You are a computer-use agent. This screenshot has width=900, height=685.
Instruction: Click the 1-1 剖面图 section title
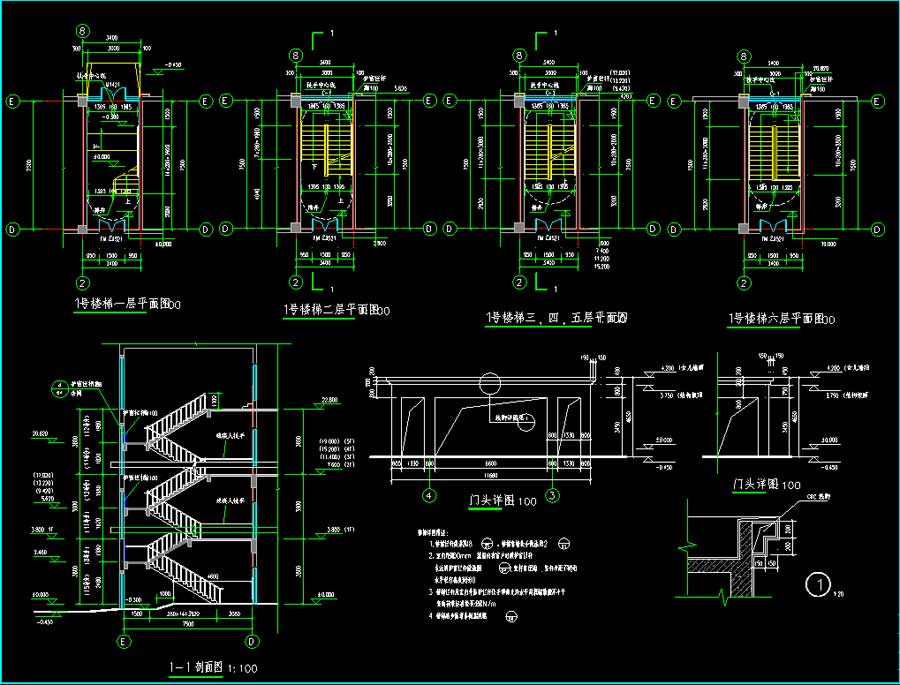pyautogui.click(x=196, y=667)
